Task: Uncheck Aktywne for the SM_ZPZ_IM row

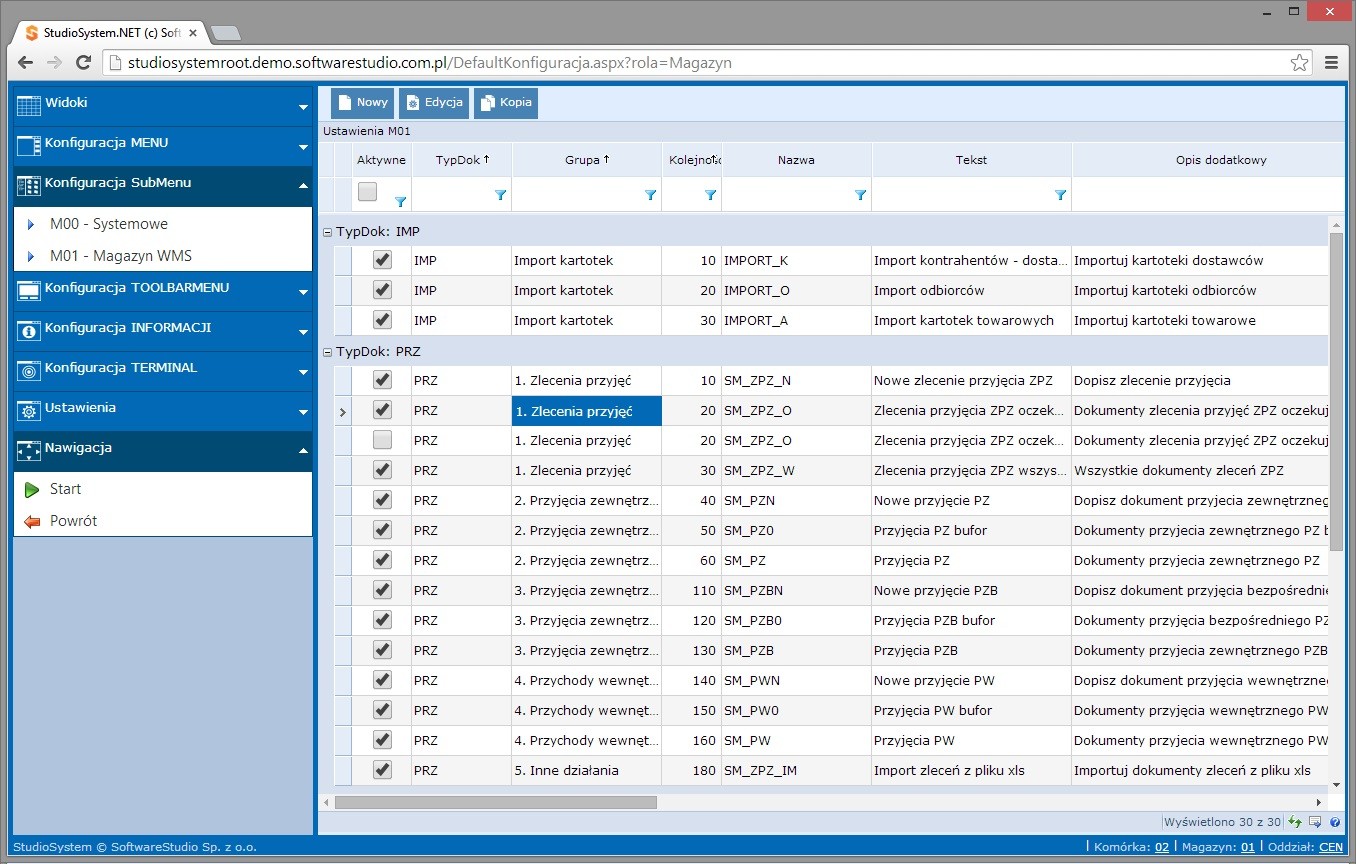Action: click(x=382, y=770)
